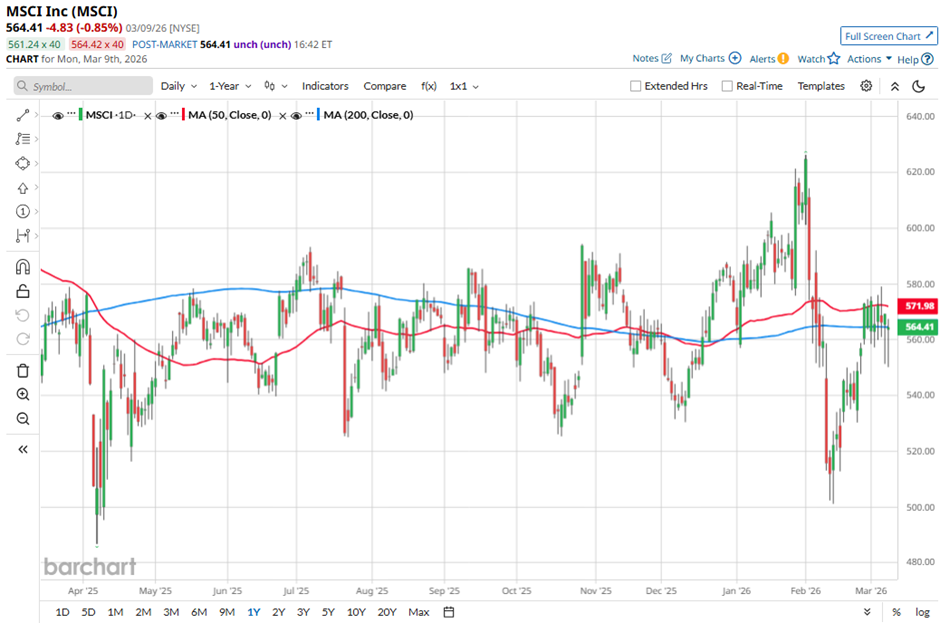Click the lock drawings icon
The width and height of the screenshot is (940, 623).
pos(23,291)
